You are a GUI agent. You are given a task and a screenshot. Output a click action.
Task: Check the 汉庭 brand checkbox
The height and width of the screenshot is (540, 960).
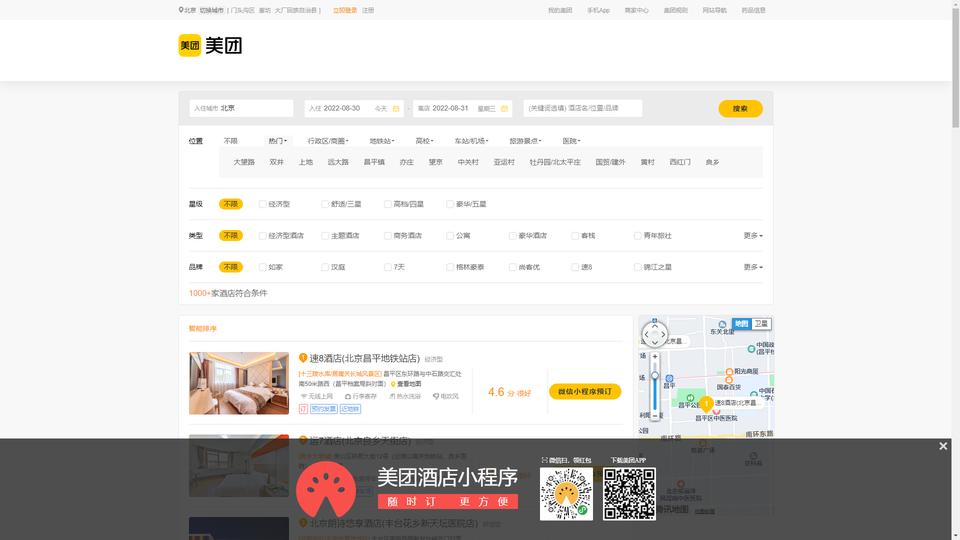click(325, 267)
